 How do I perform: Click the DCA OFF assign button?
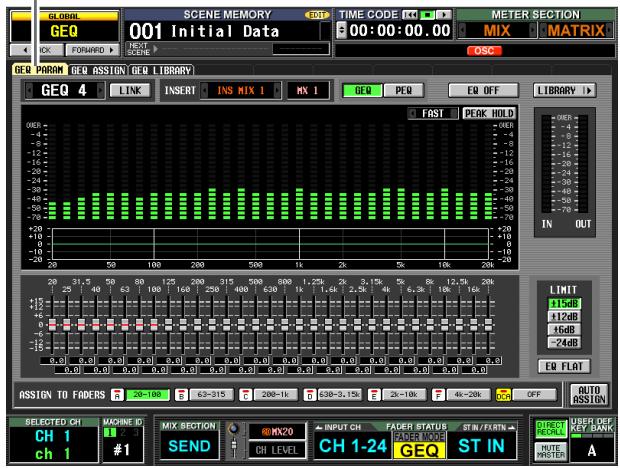pos(534,395)
